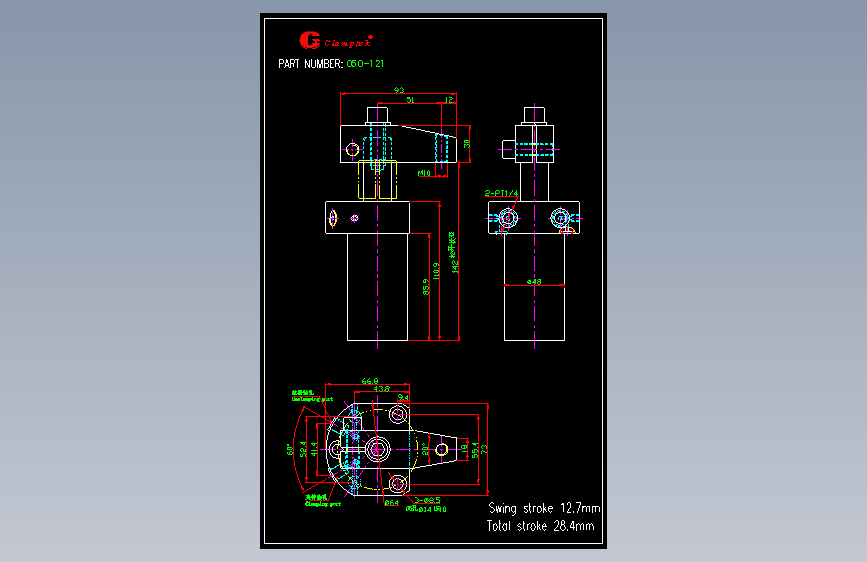867x562 pixels.
Task: Pick the '9.4' dimension text
Action: pos(403,398)
